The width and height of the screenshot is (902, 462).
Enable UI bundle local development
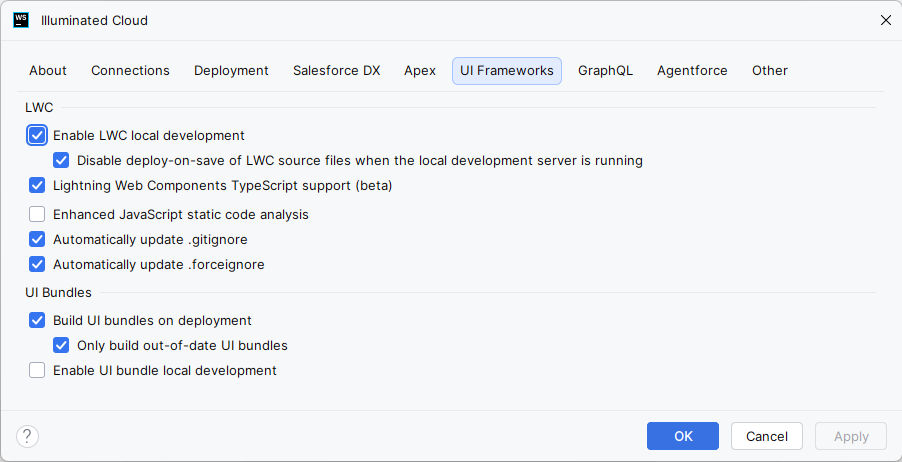(37, 371)
